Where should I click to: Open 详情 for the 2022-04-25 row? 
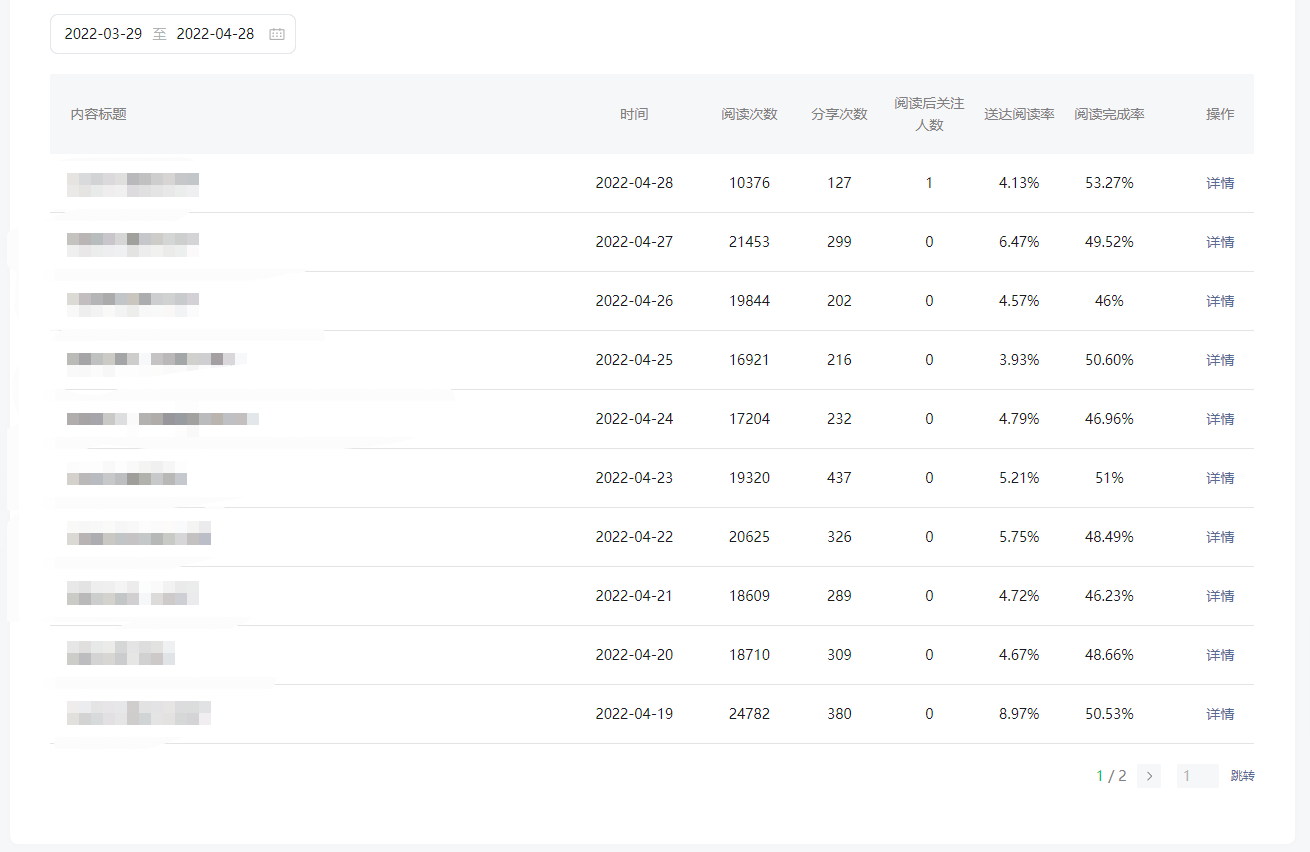tap(1220, 360)
